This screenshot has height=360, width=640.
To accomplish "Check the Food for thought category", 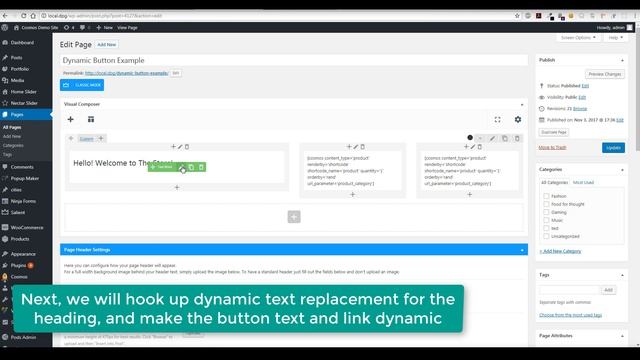I will [546, 204].
